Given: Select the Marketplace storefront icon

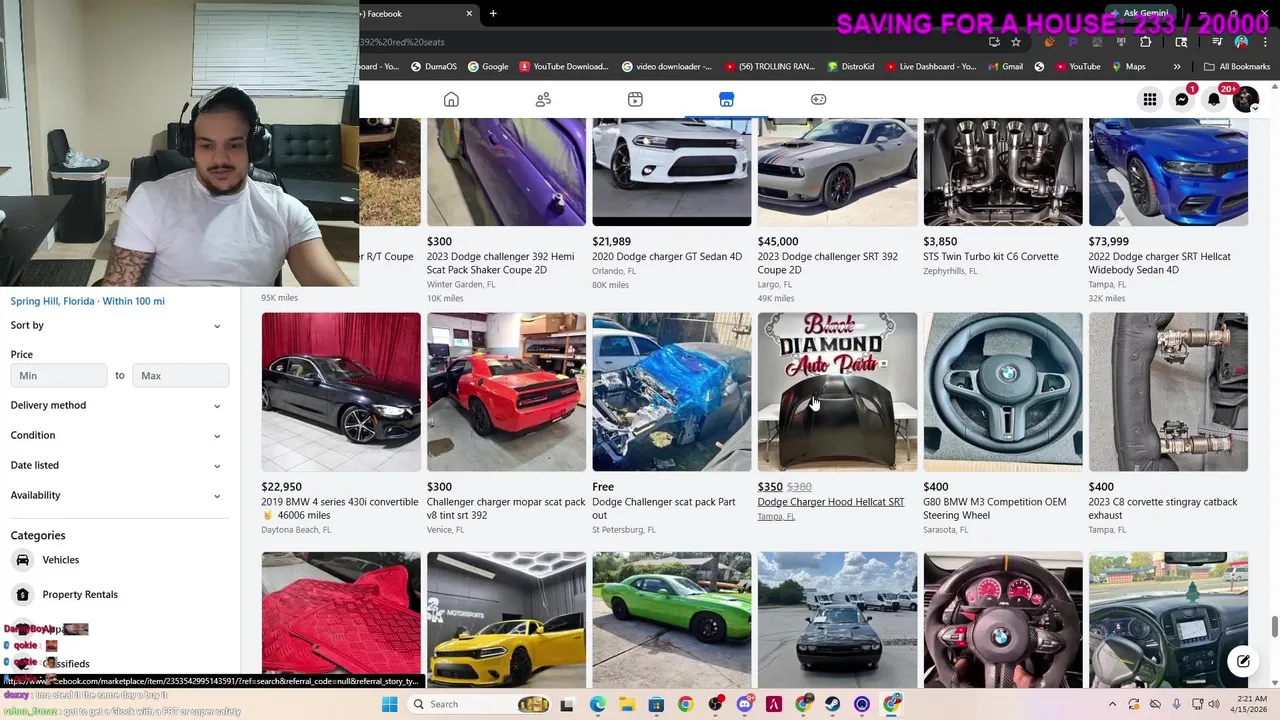Looking at the screenshot, I should coord(726,99).
